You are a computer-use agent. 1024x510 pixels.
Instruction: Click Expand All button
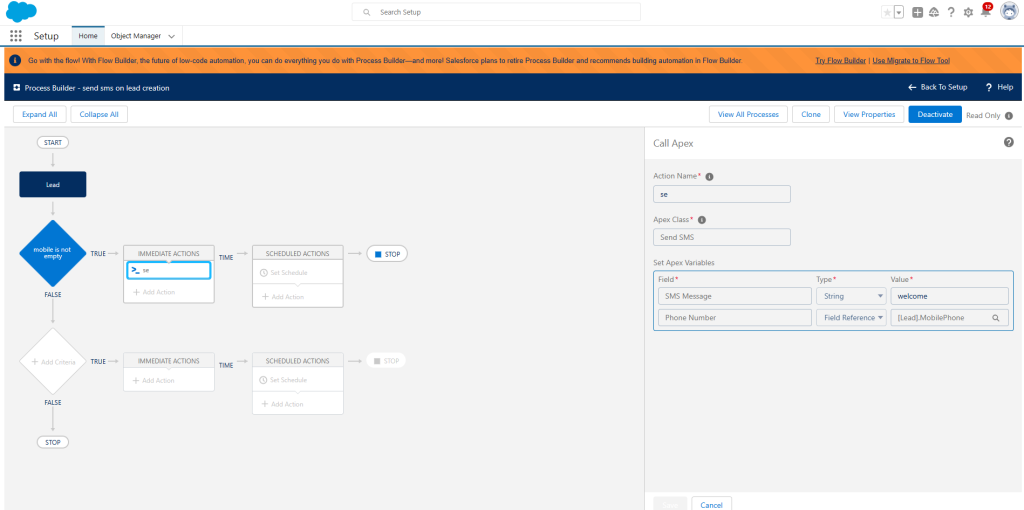[x=40, y=114]
